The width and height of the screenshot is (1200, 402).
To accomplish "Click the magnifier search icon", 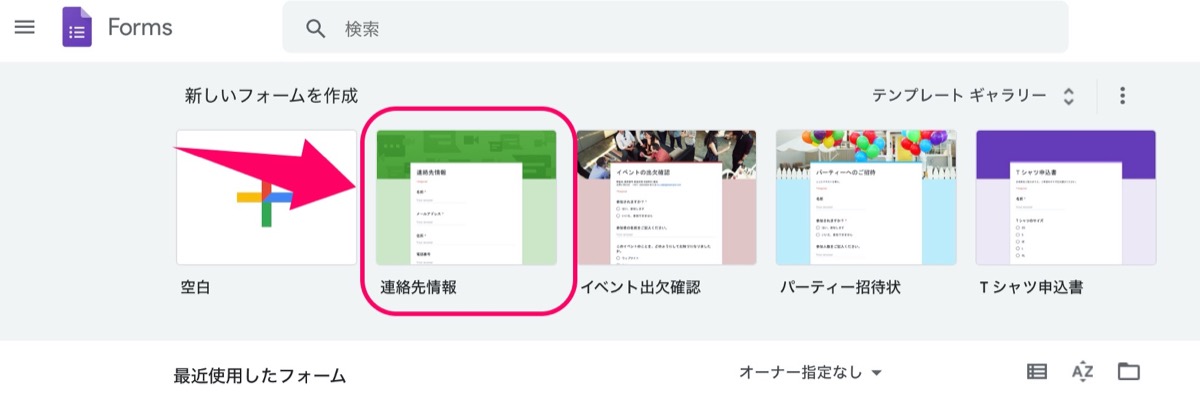I will click(316, 29).
